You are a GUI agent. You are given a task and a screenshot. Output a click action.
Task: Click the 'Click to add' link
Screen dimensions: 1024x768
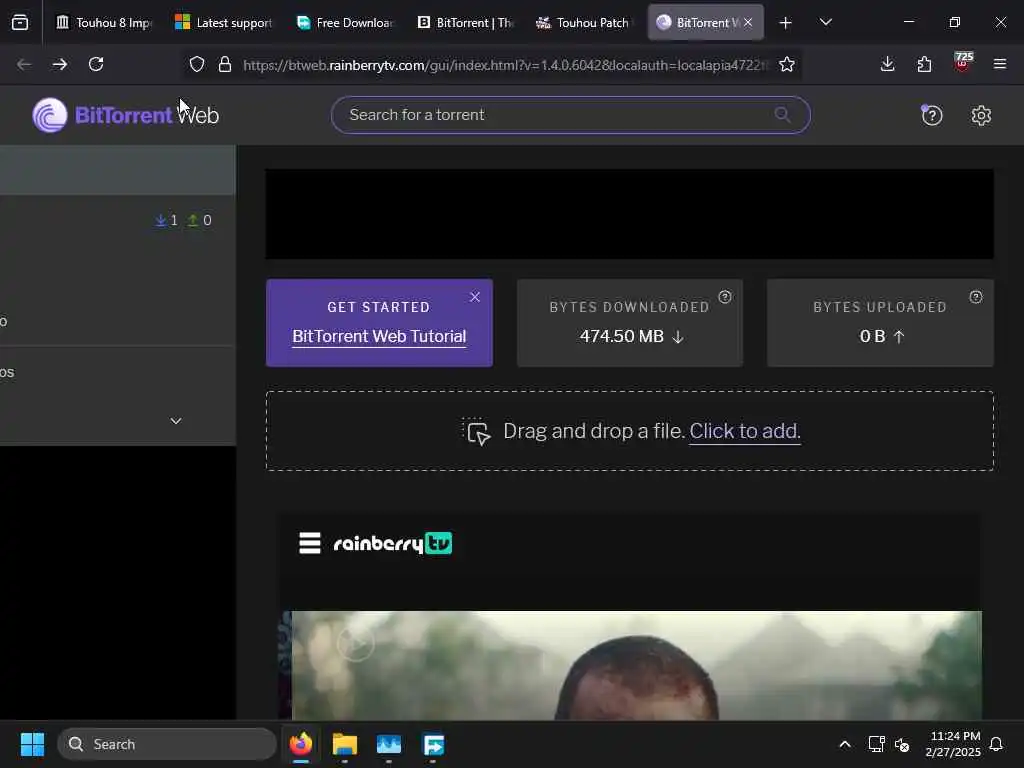pos(745,431)
